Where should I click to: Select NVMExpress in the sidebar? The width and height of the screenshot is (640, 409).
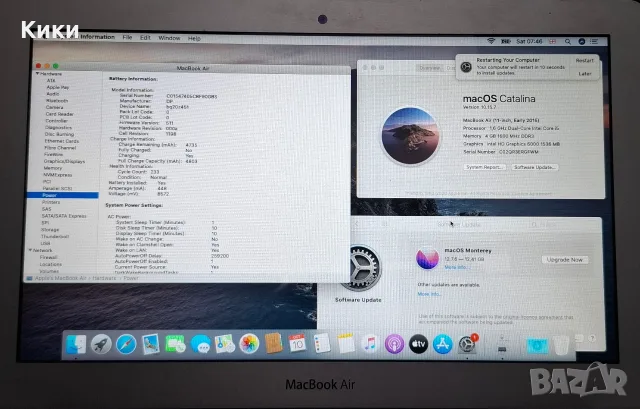[x=58, y=175]
